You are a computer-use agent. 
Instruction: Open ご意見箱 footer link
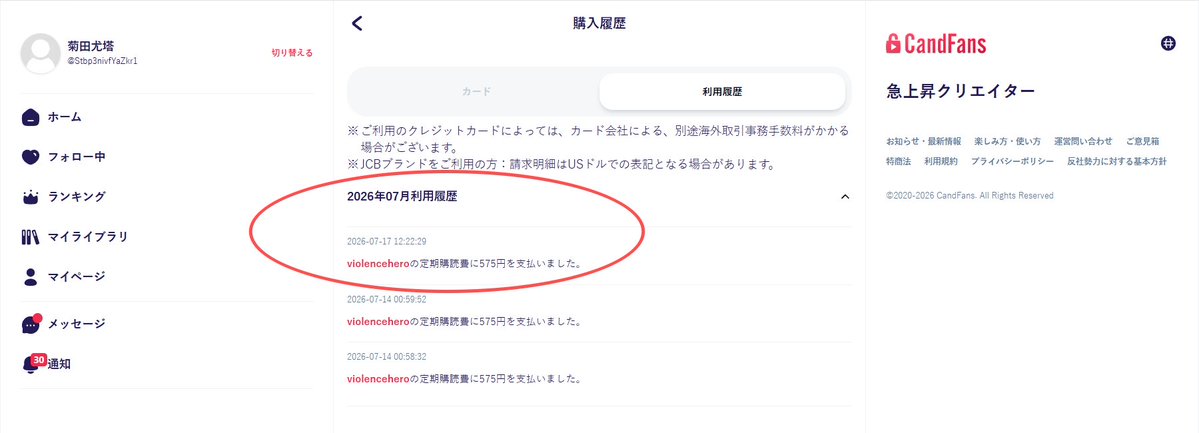point(1142,142)
